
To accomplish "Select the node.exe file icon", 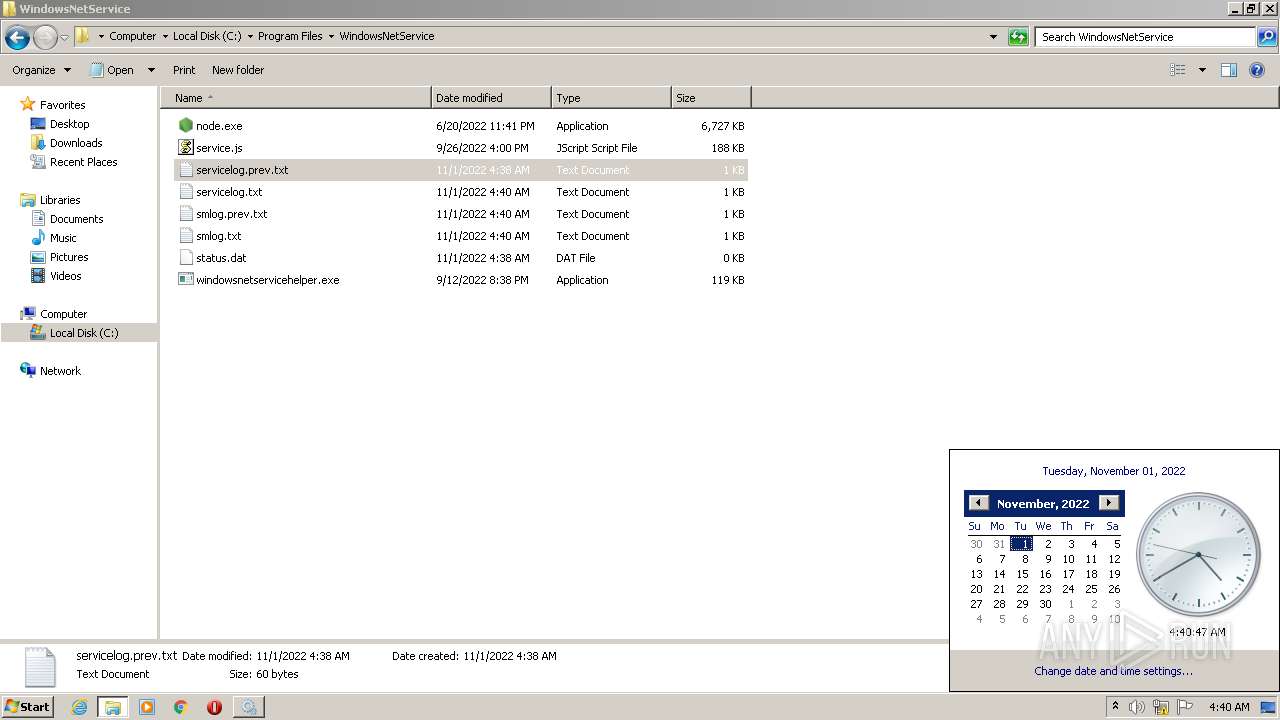I will (185, 126).
